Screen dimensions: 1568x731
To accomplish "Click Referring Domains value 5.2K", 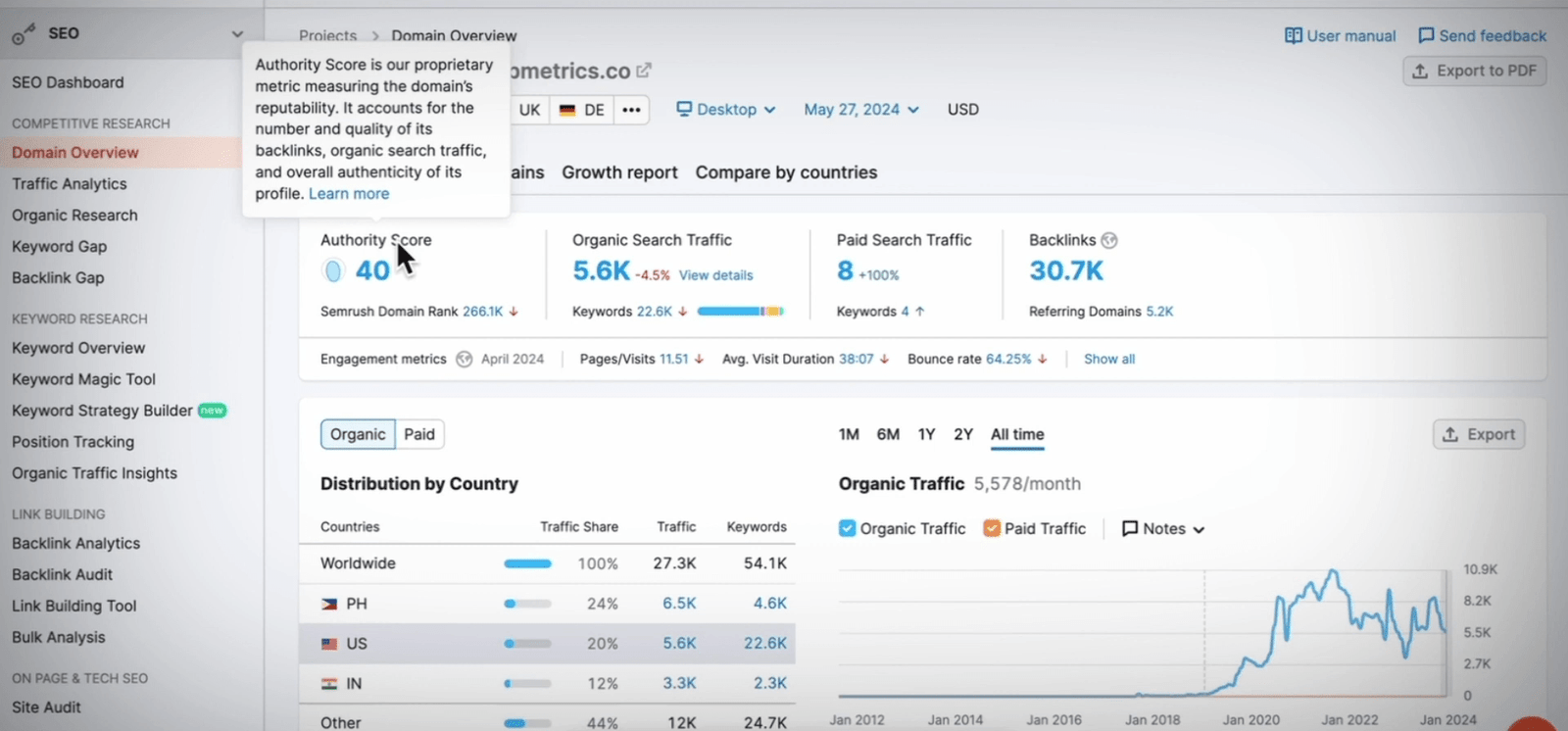I will tap(1159, 312).
